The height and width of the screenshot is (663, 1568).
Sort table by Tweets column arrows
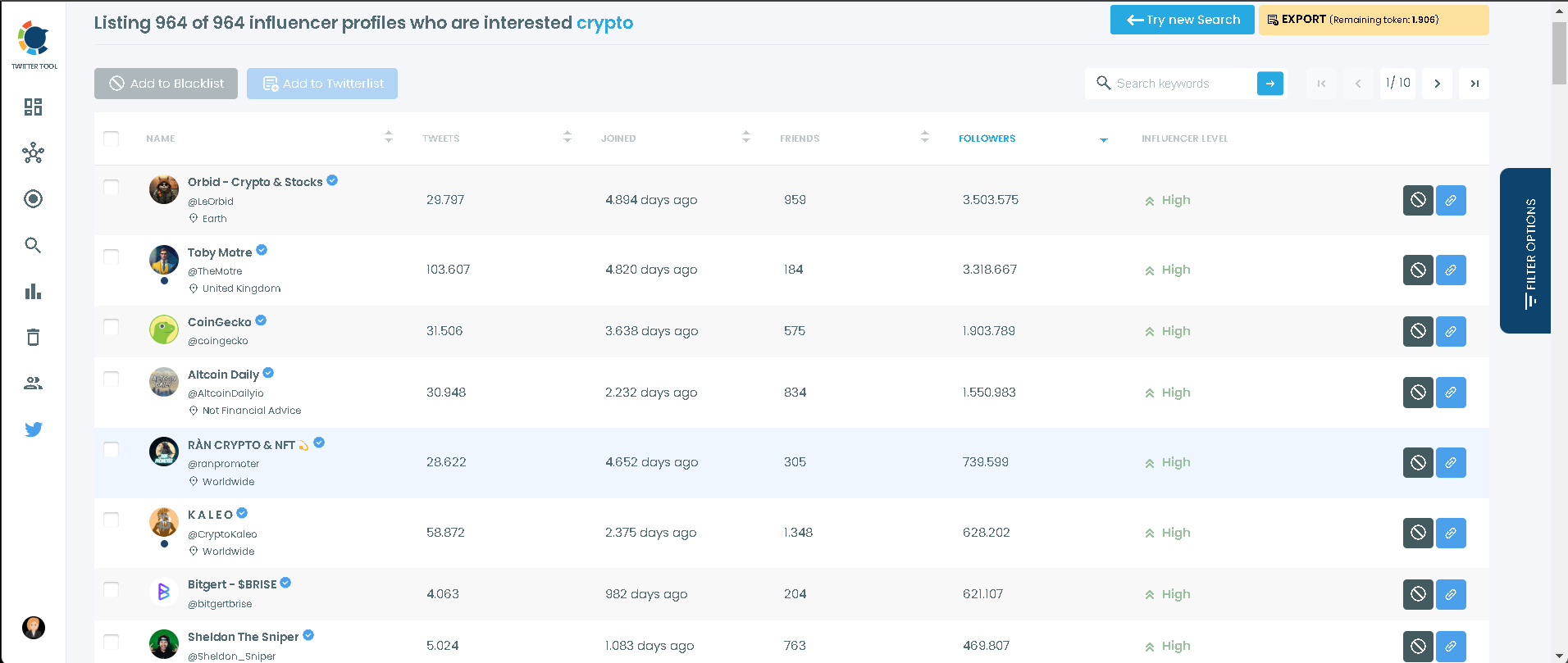coord(567,137)
